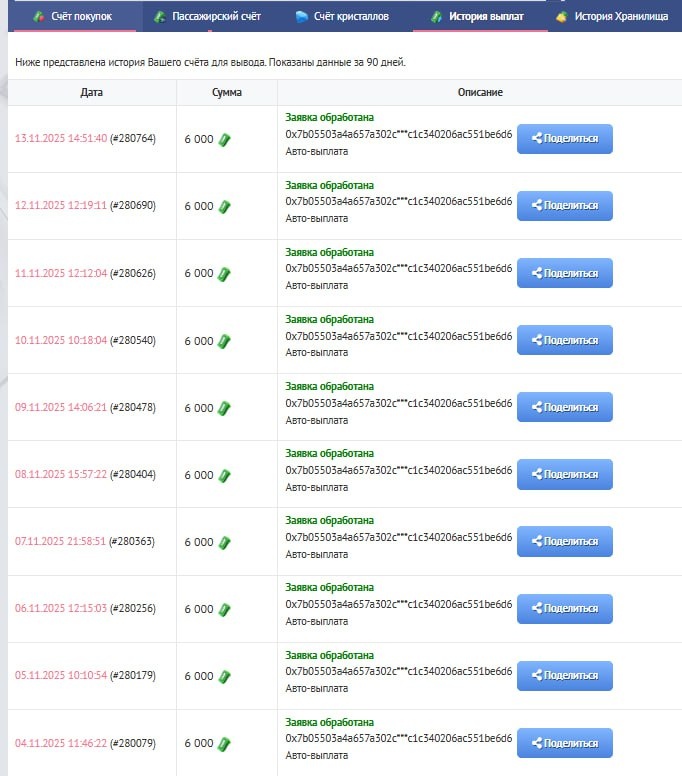This screenshot has width=682, height=776.
Task: Click the green cash icon for payout #280764
Action: tap(225, 139)
